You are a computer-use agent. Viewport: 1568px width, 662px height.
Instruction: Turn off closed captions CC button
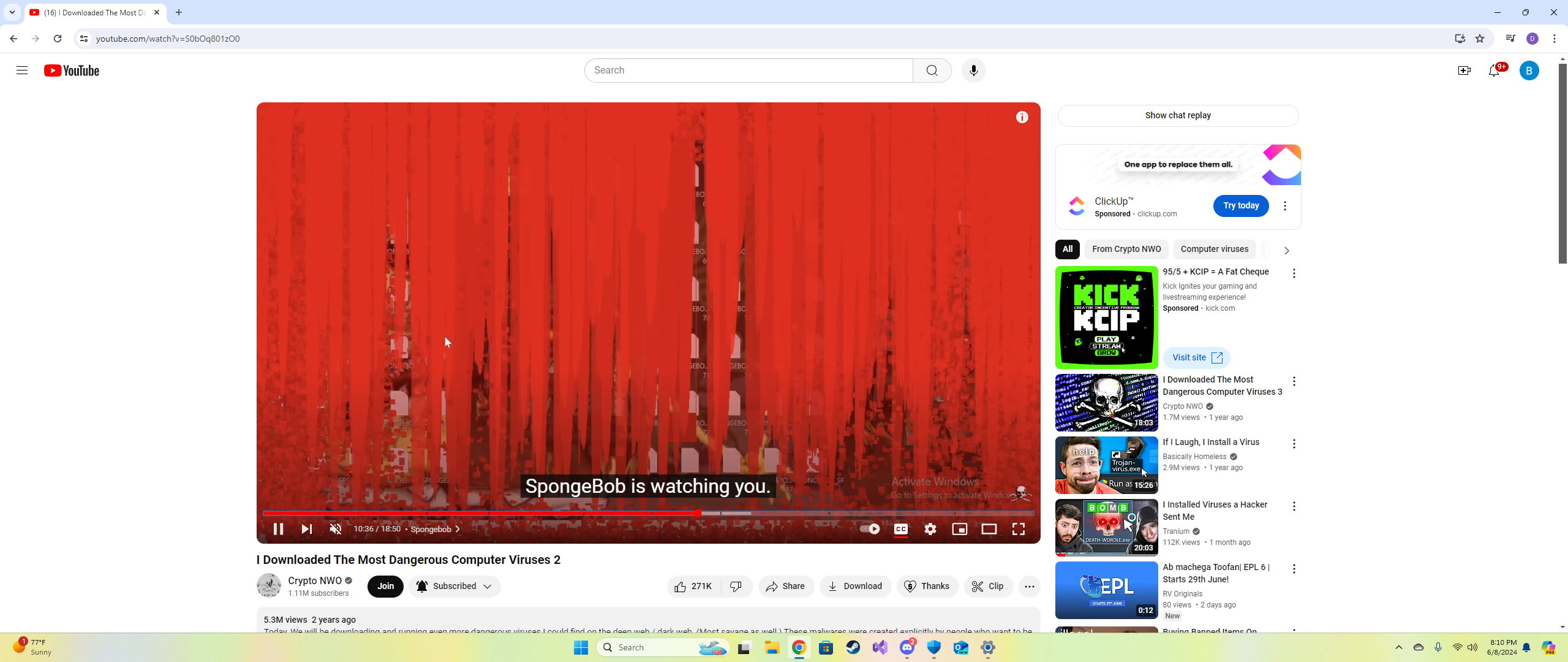click(x=900, y=529)
